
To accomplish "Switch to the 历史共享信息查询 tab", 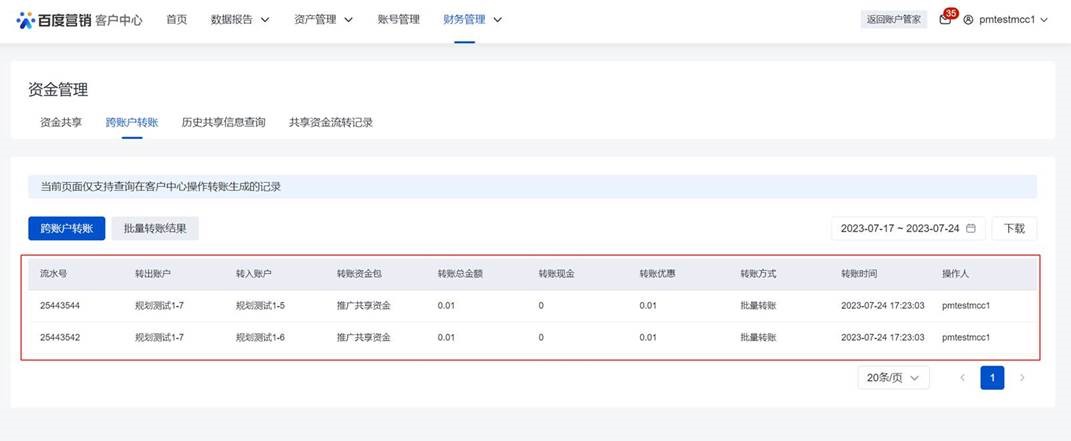I will [223, 122].
